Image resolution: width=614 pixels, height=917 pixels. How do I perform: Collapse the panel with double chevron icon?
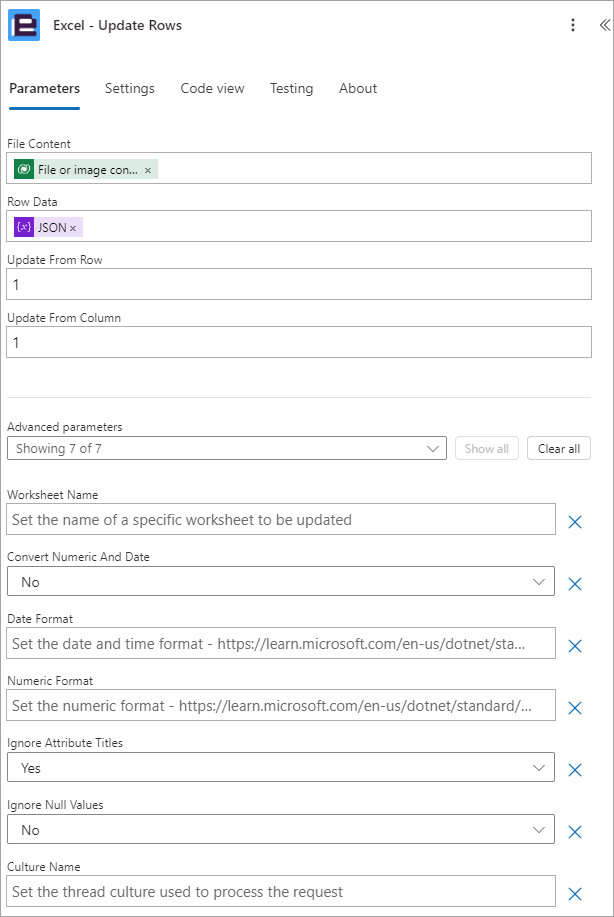click(605, 25)
